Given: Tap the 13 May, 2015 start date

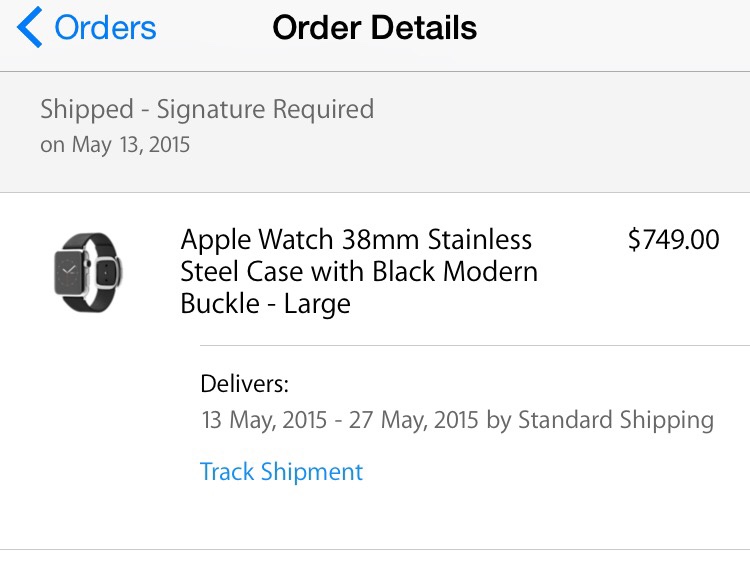Looking at the screenshot, I should point(264,420).
